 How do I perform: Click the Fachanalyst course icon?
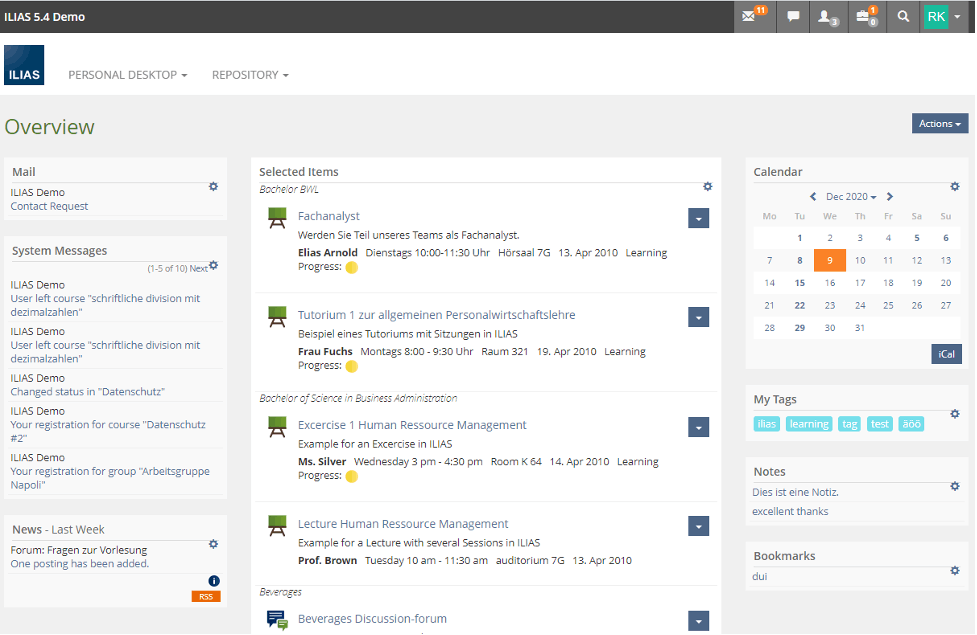(277, 217)
